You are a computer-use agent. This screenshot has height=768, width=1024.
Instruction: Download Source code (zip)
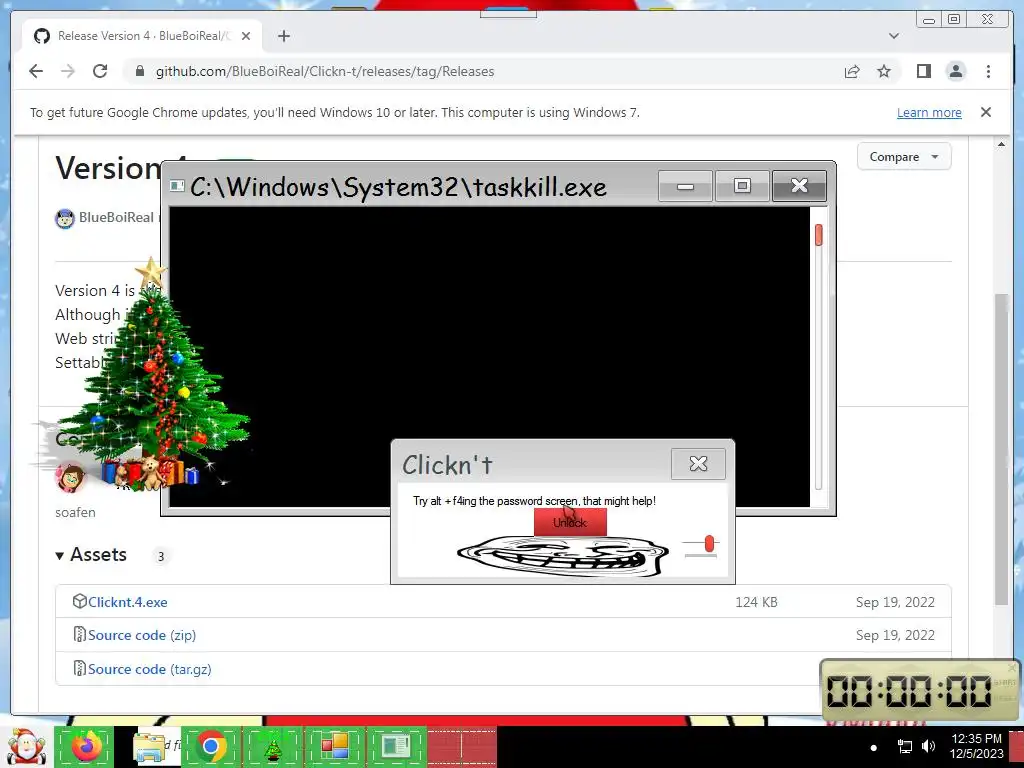[142, 635]
